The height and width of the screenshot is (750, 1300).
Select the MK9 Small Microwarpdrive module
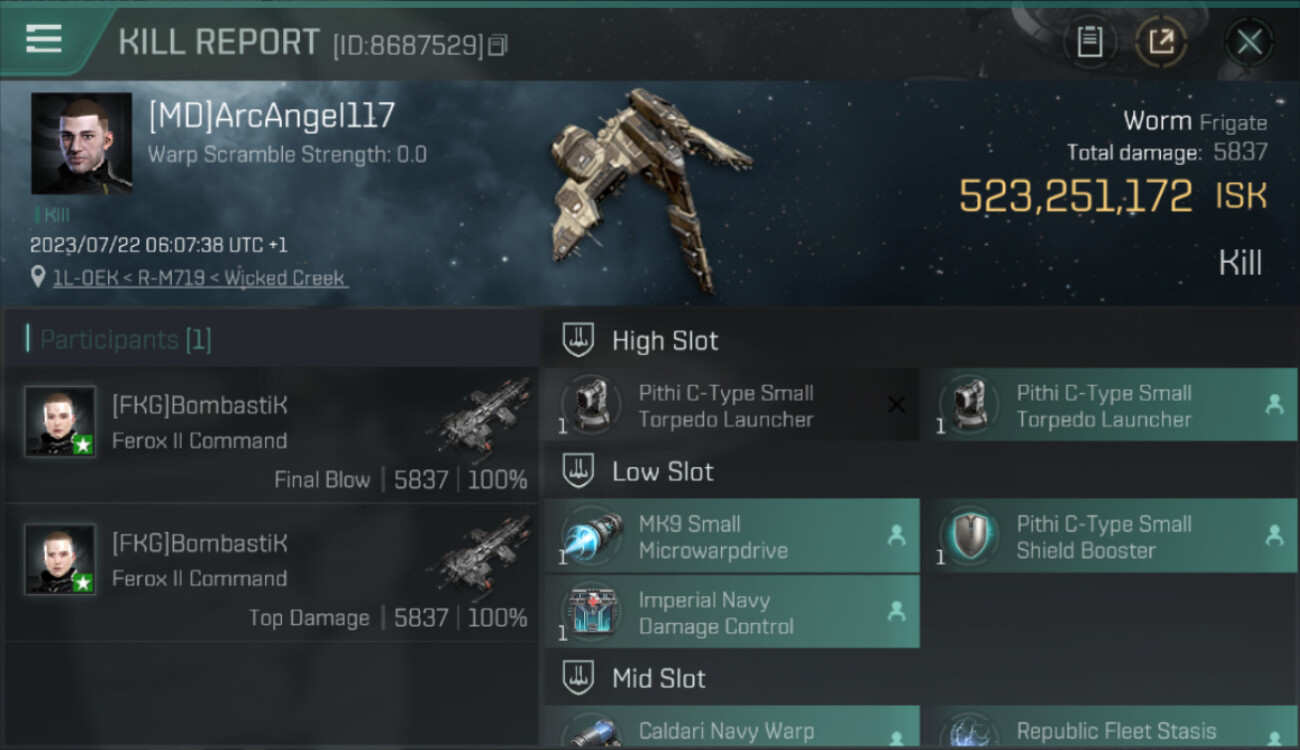731,537
